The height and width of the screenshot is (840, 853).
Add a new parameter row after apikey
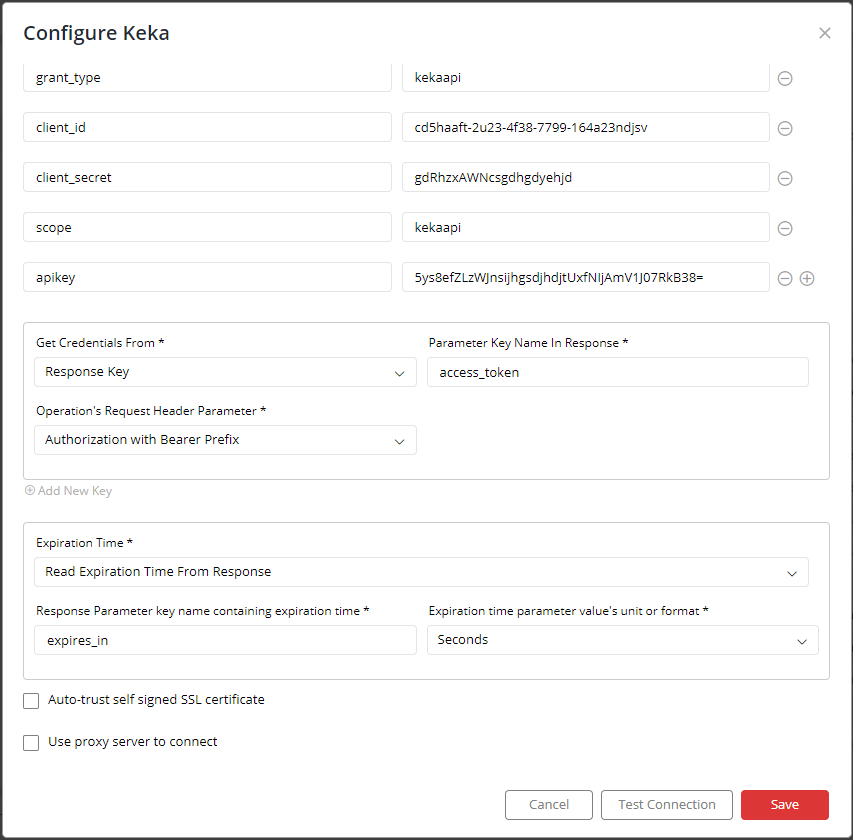pyautogui.click(x=807, y=279)
